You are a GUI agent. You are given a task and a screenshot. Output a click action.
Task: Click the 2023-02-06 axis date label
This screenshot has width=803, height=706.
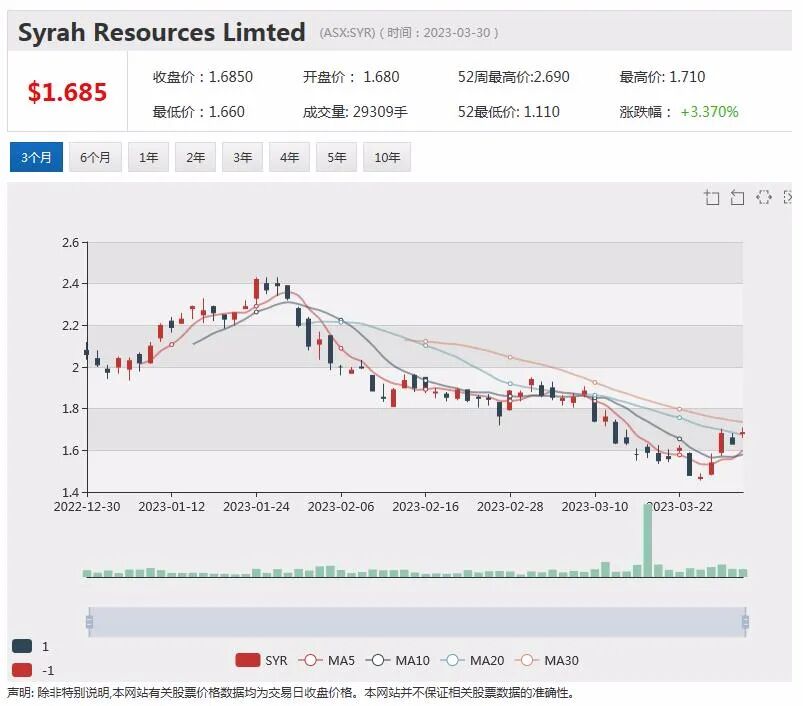(341, 506)
